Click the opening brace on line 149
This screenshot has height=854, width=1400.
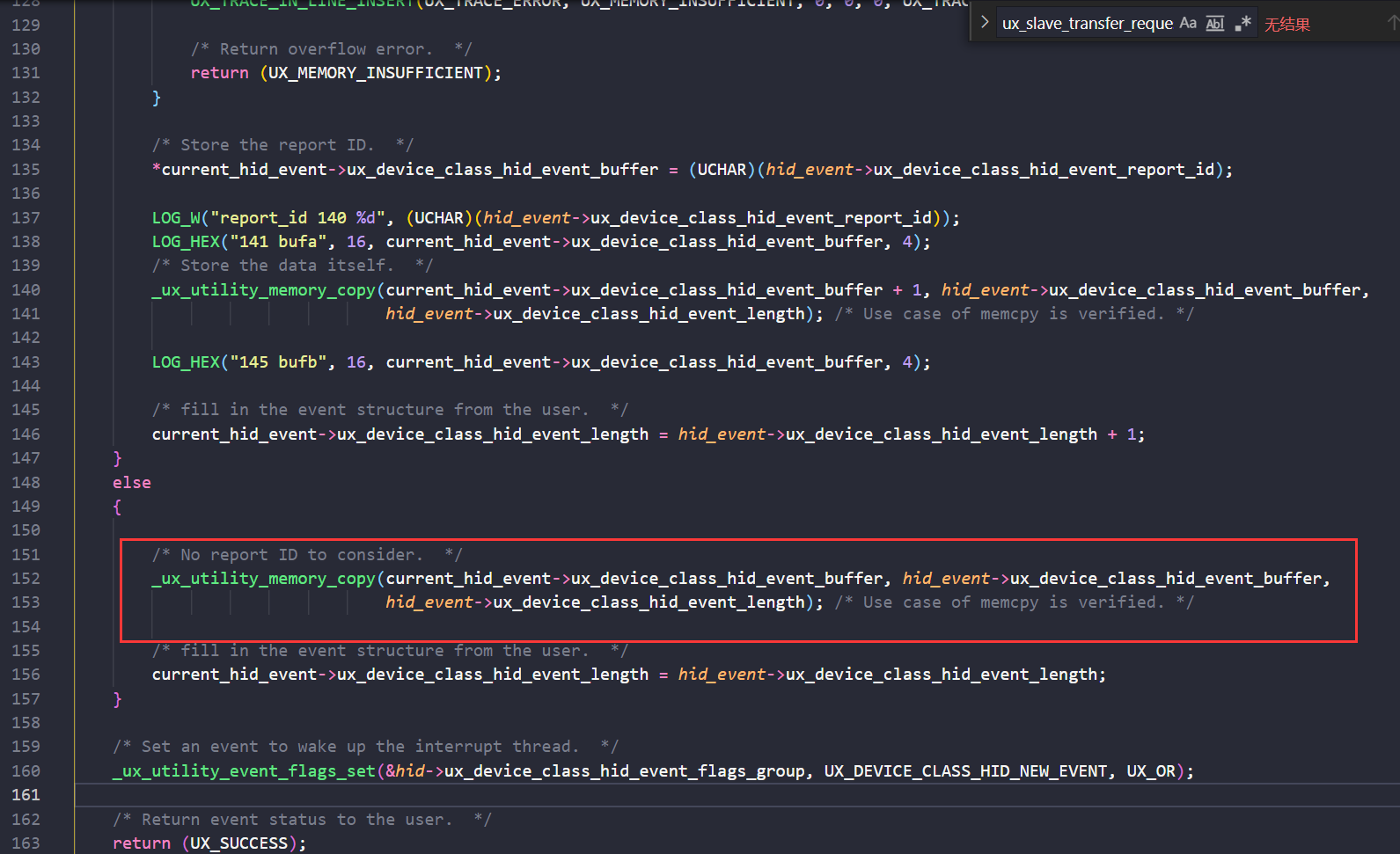pyautogui.click(x=117, y=507)
